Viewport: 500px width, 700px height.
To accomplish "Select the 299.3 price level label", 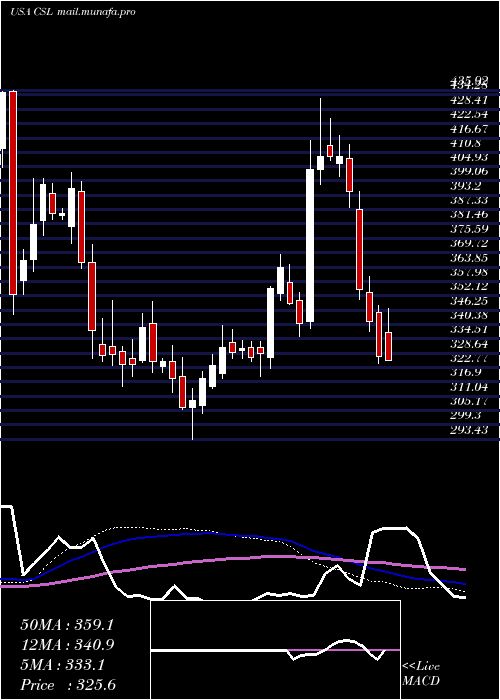I will click(x=465, y=415).
